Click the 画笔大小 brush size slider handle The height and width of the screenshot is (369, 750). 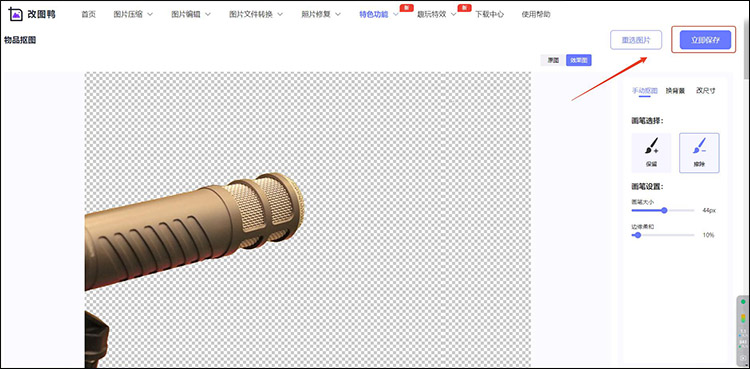664,210
